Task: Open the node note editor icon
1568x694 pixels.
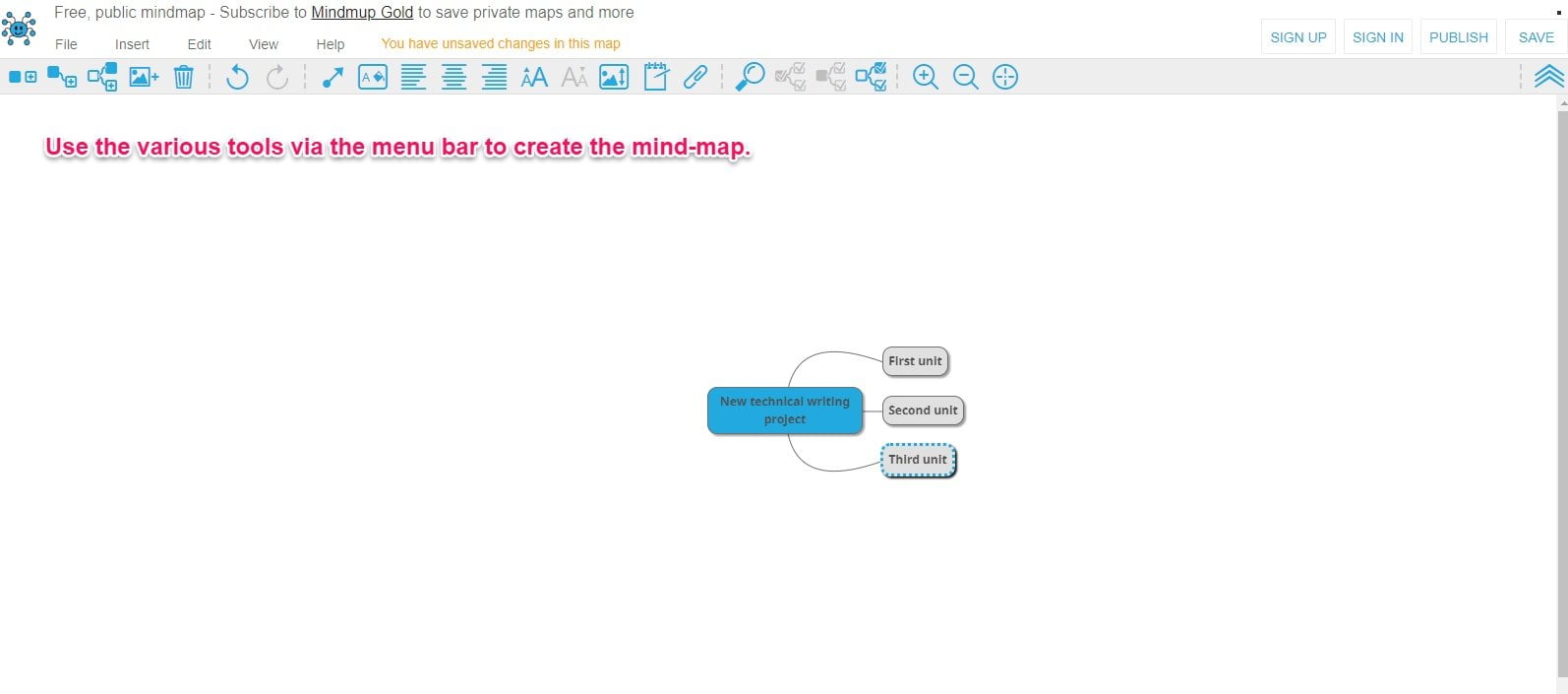Action: (x=656, y=77)
